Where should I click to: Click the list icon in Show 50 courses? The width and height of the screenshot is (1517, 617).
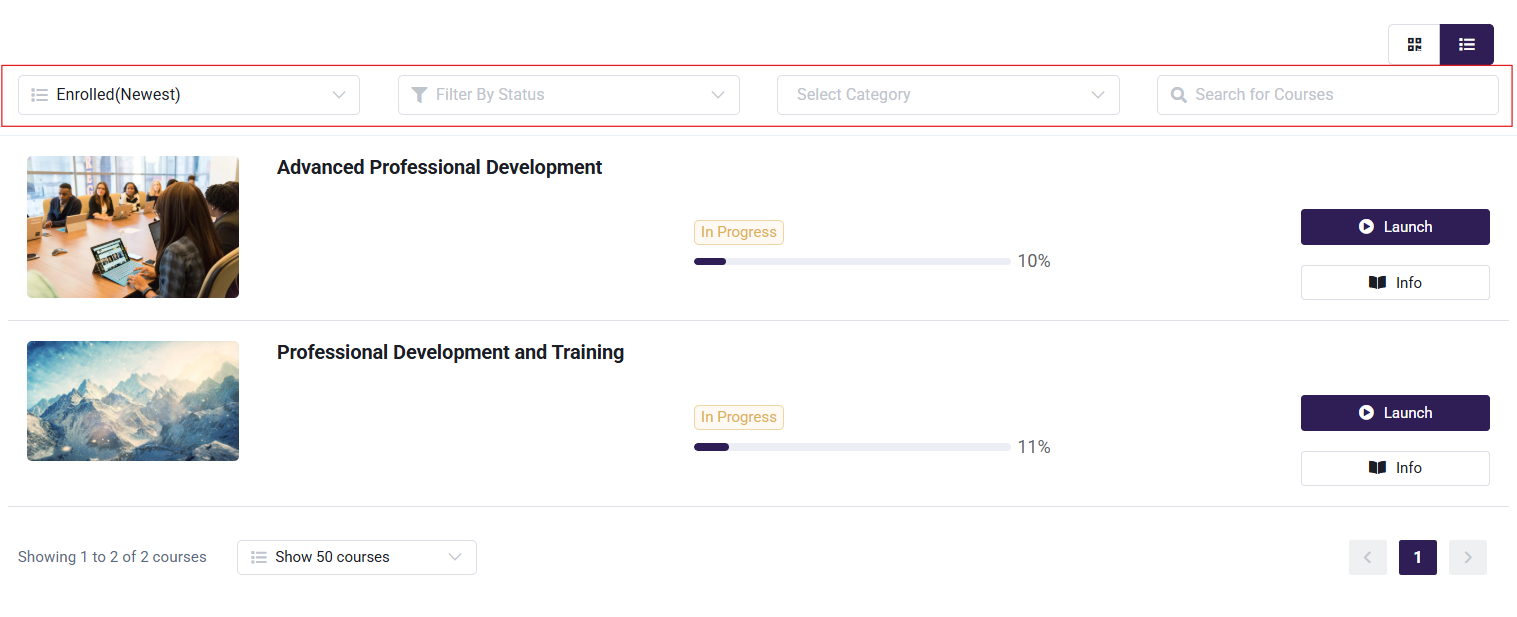[259, 557]
